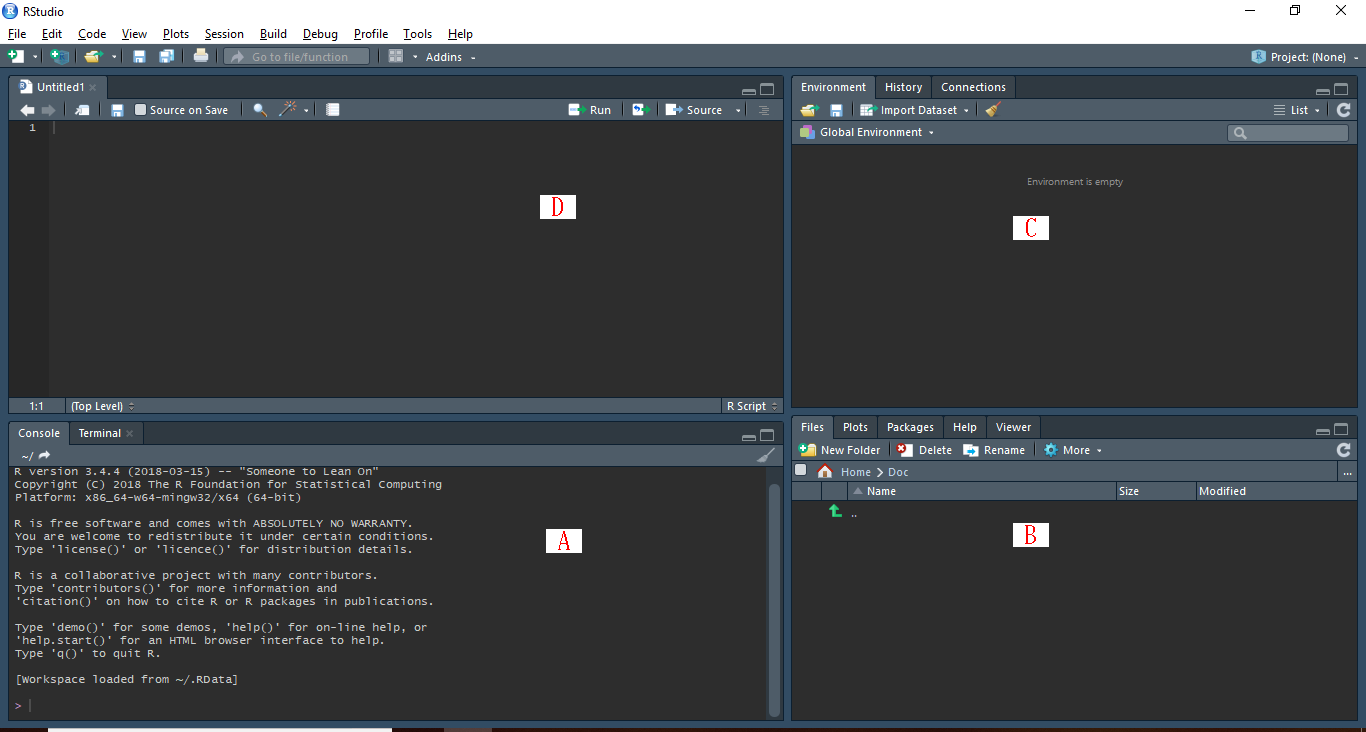
Task: Click the Print icon in main toolbar
Action: coord(201,56)
